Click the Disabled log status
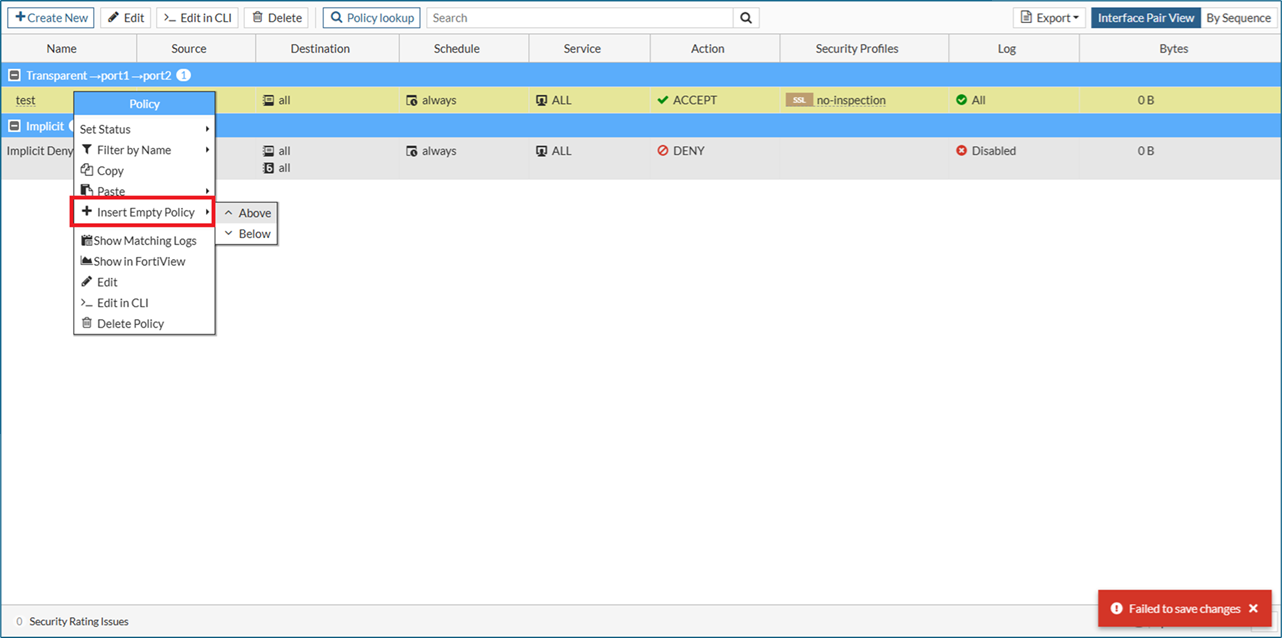This screenshot has width=1282, height=638. [x=986, y=151]
